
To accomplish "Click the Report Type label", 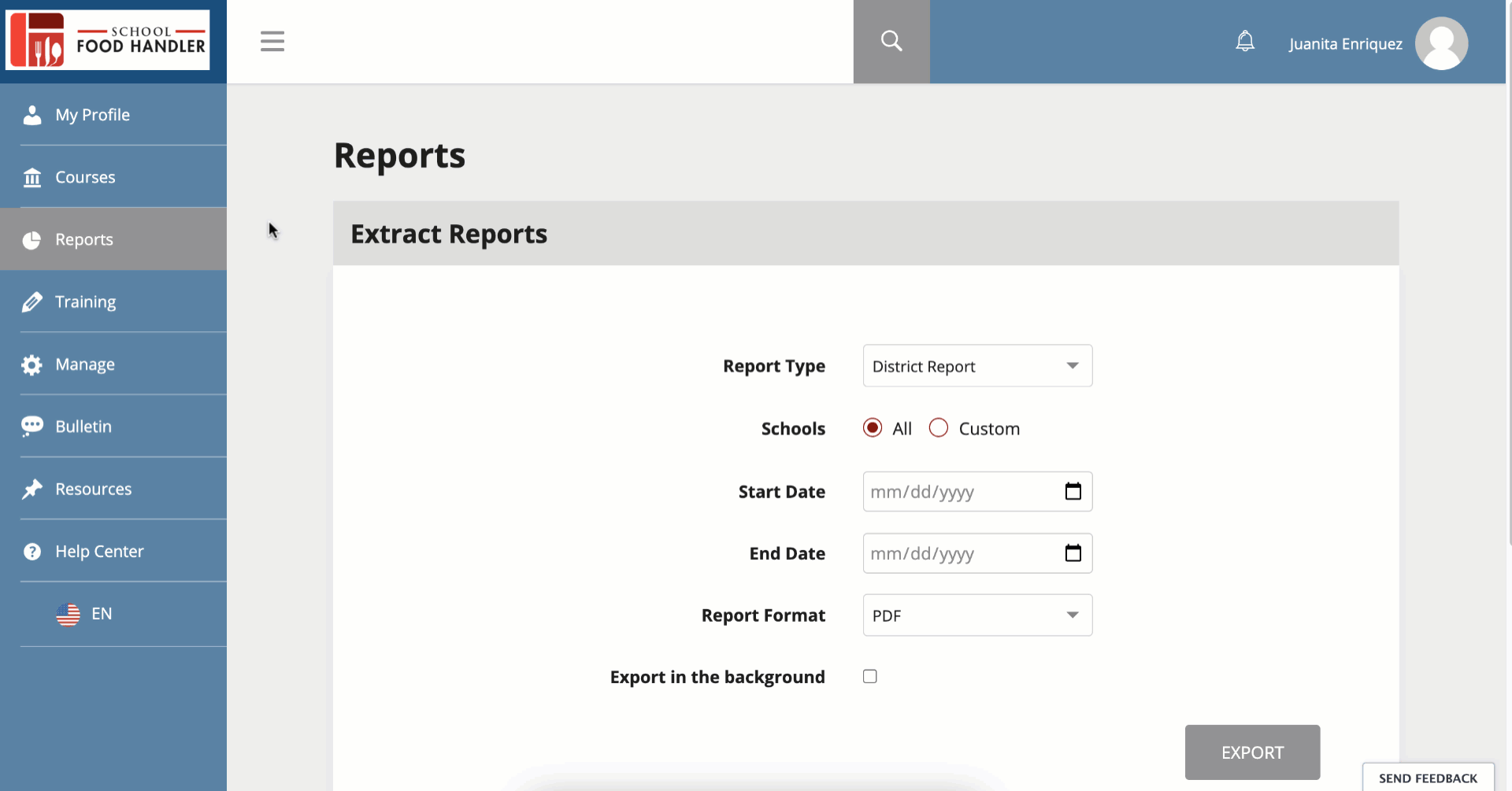I will (x=774, y=366).
